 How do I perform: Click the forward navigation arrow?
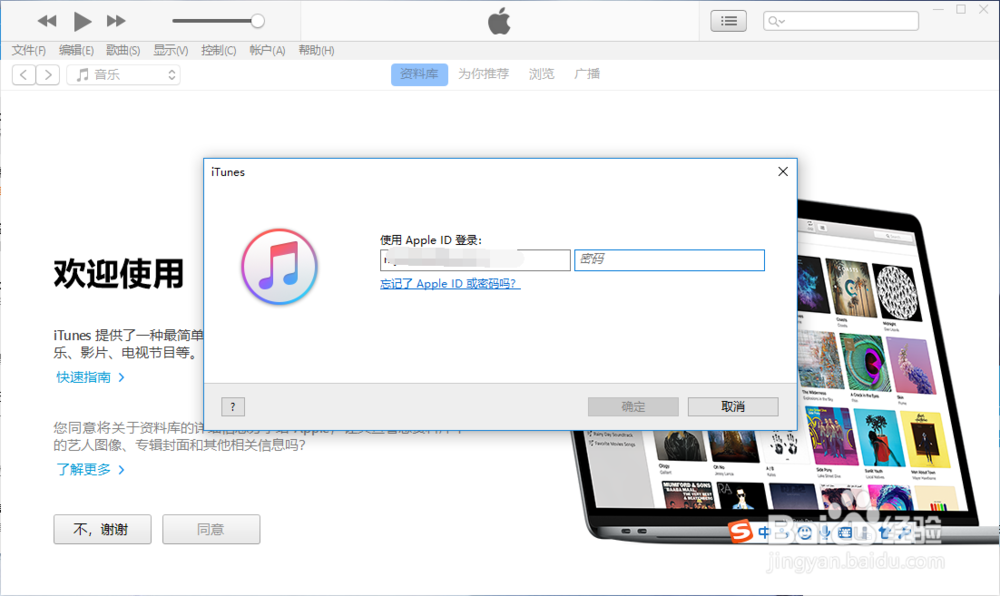[x=48, y=74]
